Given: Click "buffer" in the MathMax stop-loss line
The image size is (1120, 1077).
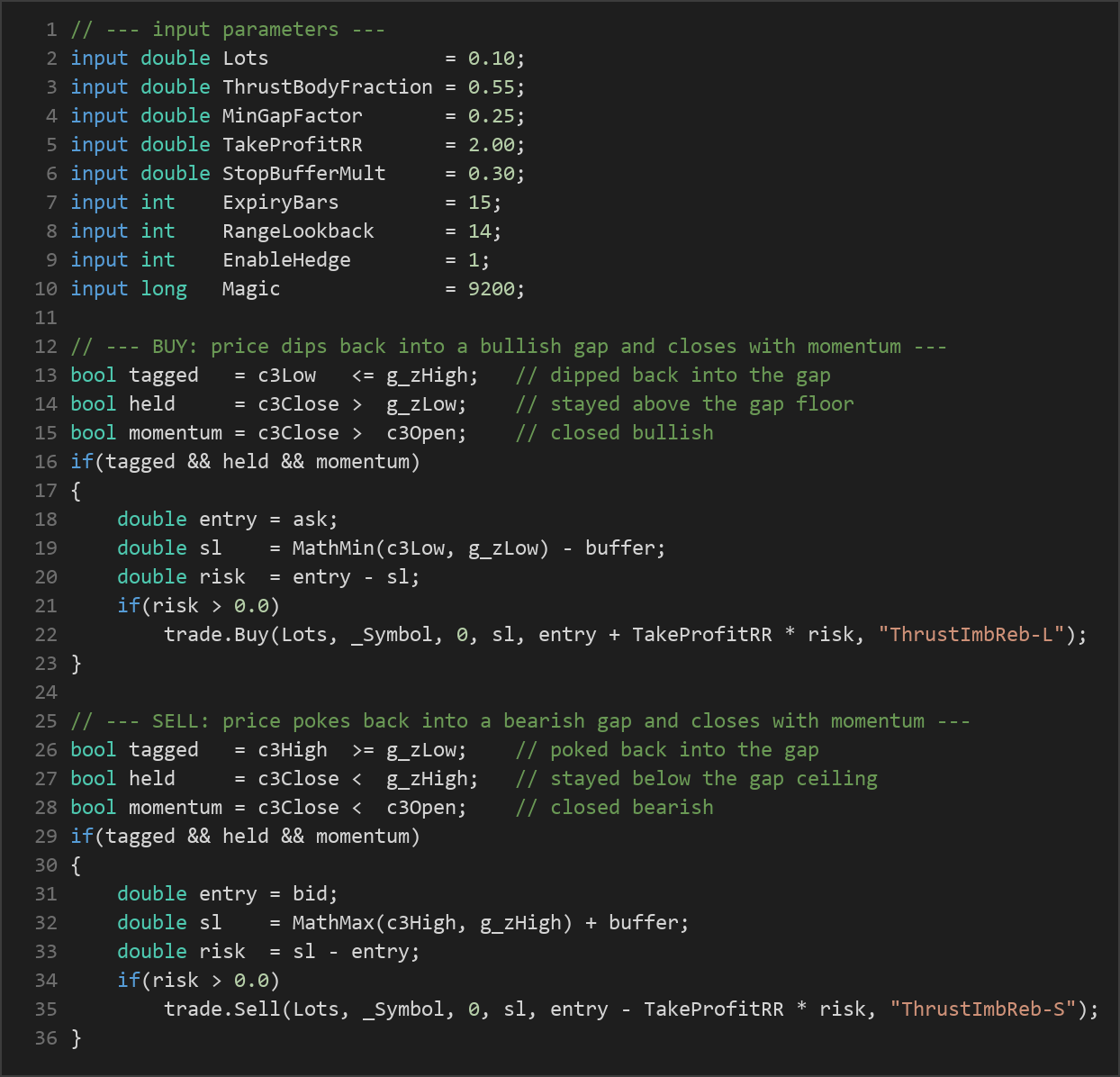Looking at the screenshot, I should point(644,923).
